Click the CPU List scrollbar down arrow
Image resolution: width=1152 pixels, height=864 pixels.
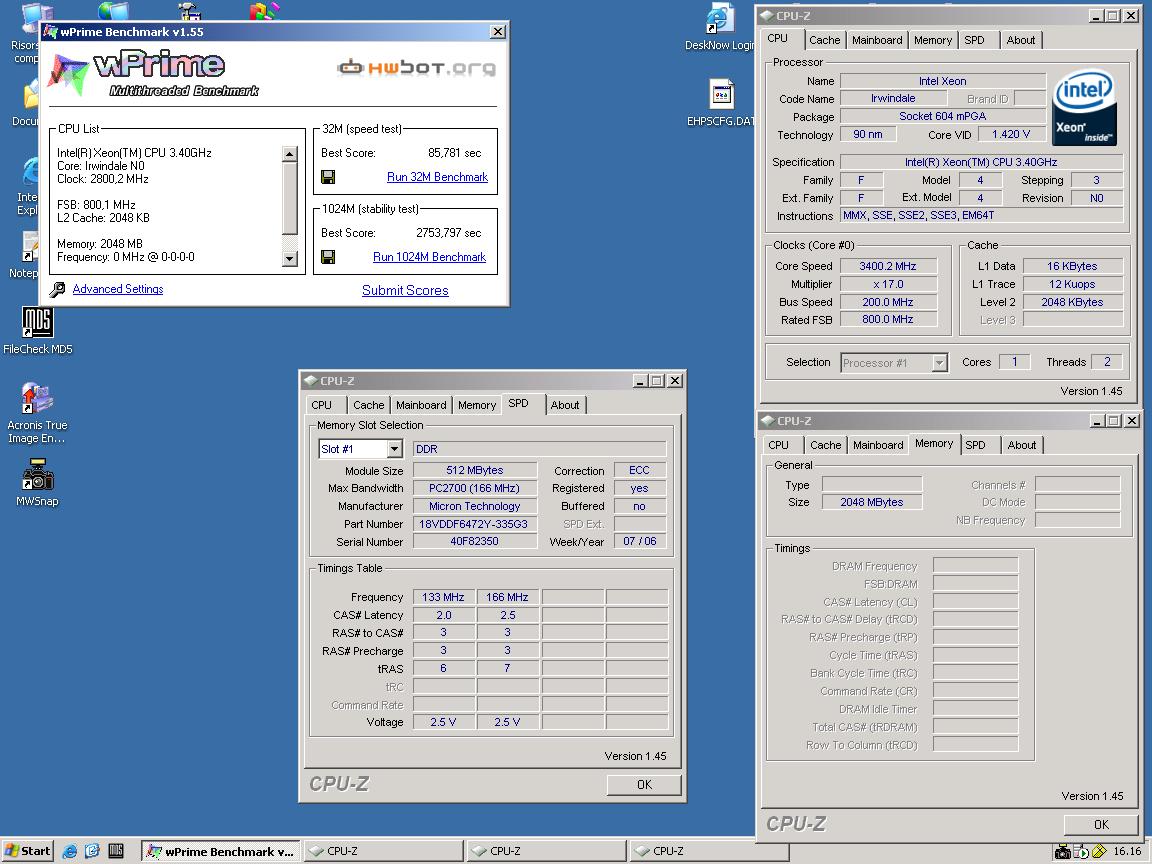point(289,259)
